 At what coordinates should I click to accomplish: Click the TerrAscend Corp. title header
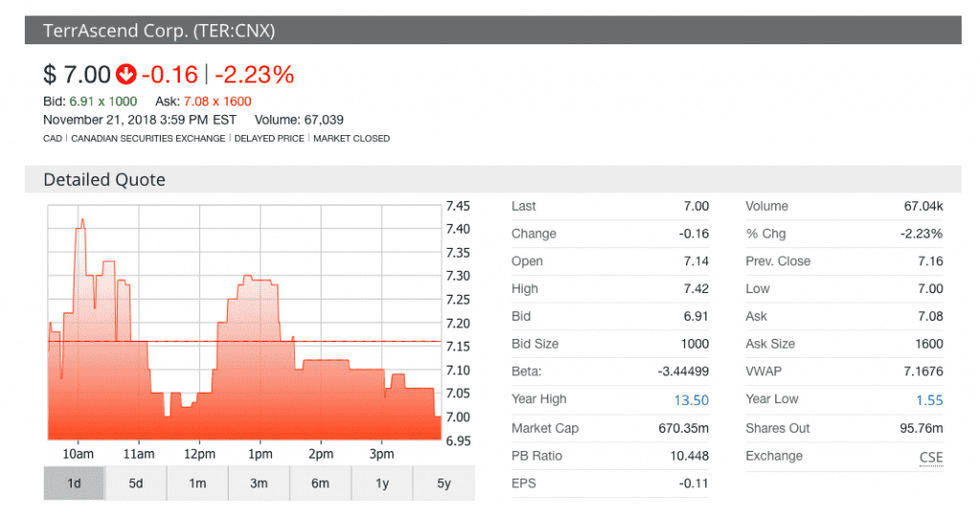[x=159, y=31]
